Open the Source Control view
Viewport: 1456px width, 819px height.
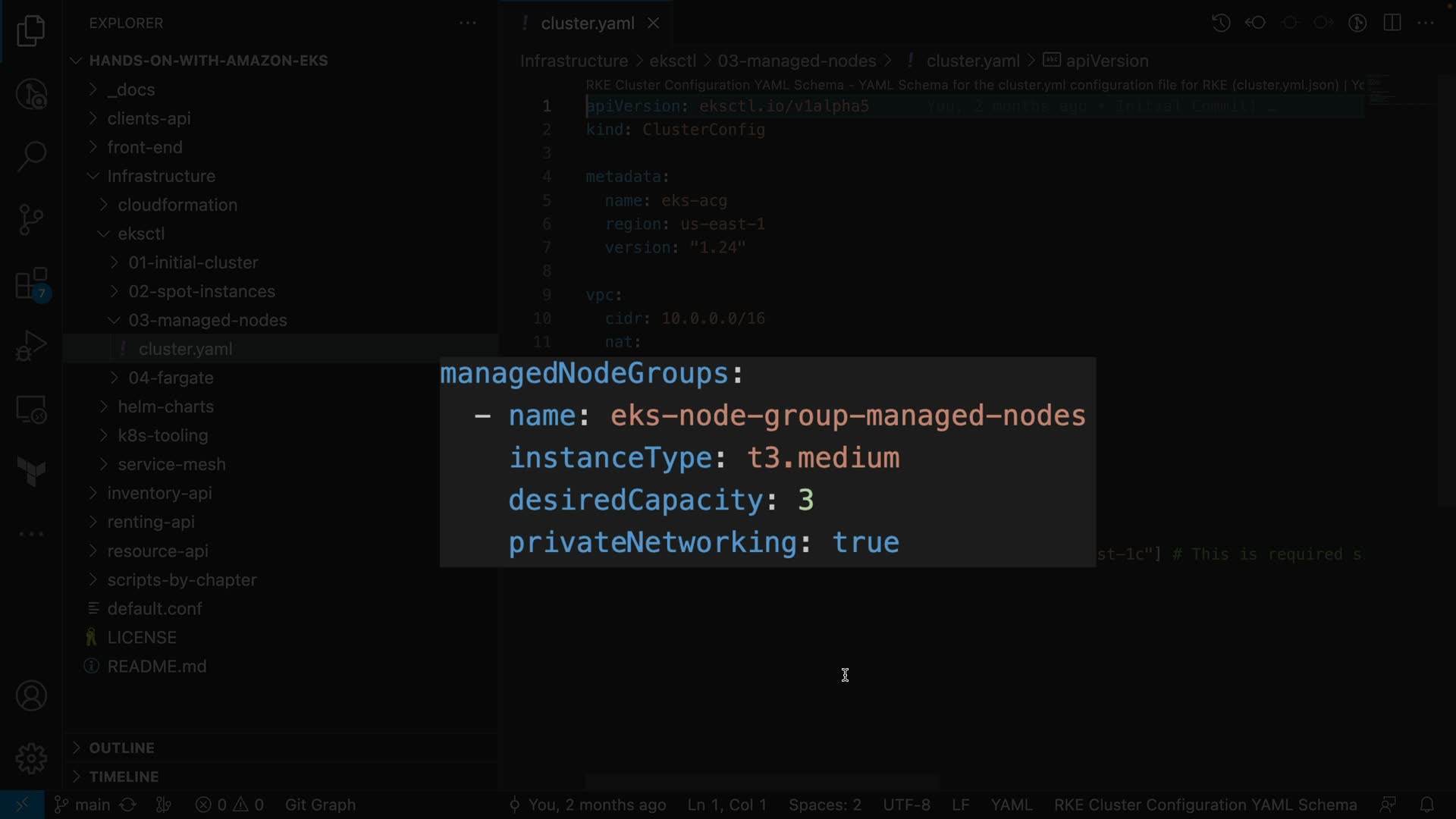tap(31, 220)
